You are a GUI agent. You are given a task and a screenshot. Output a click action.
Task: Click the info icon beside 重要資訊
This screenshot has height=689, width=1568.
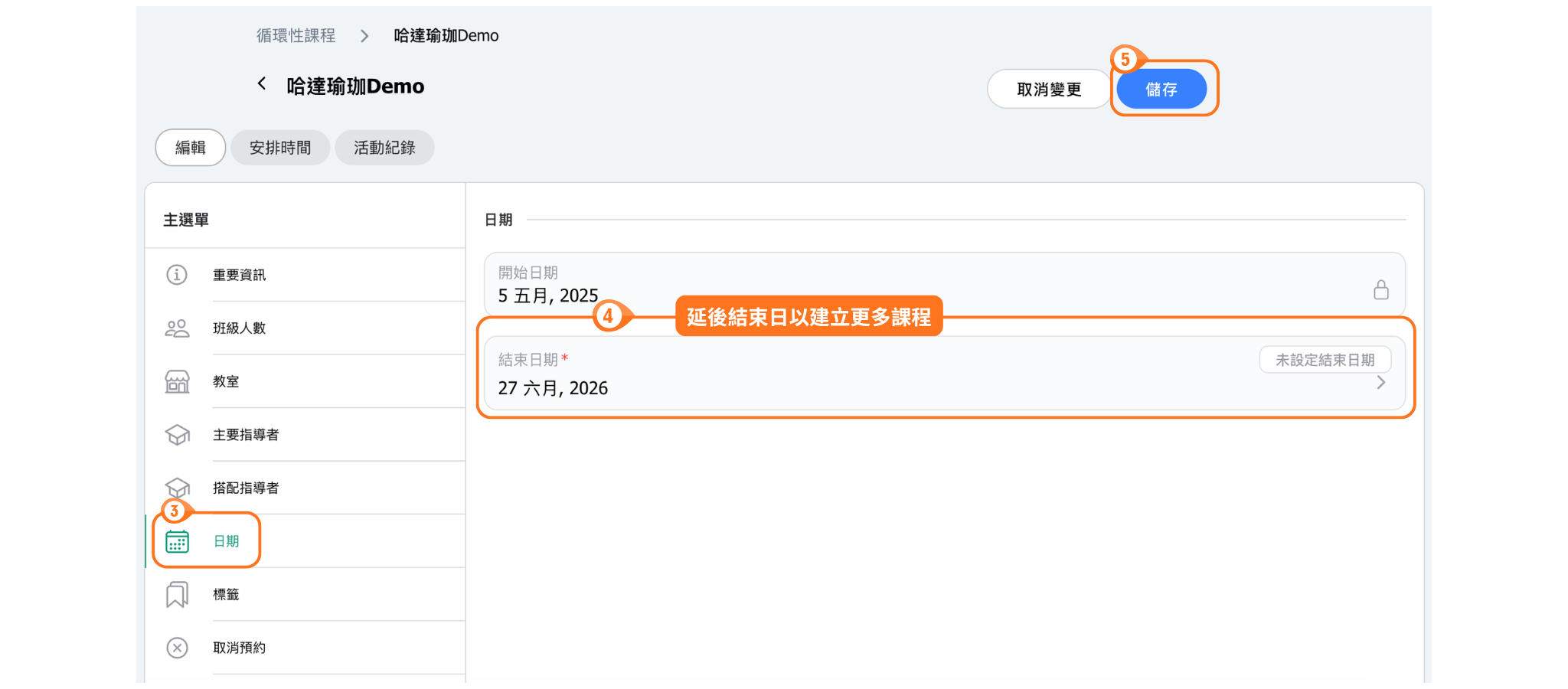click(177, 275)
